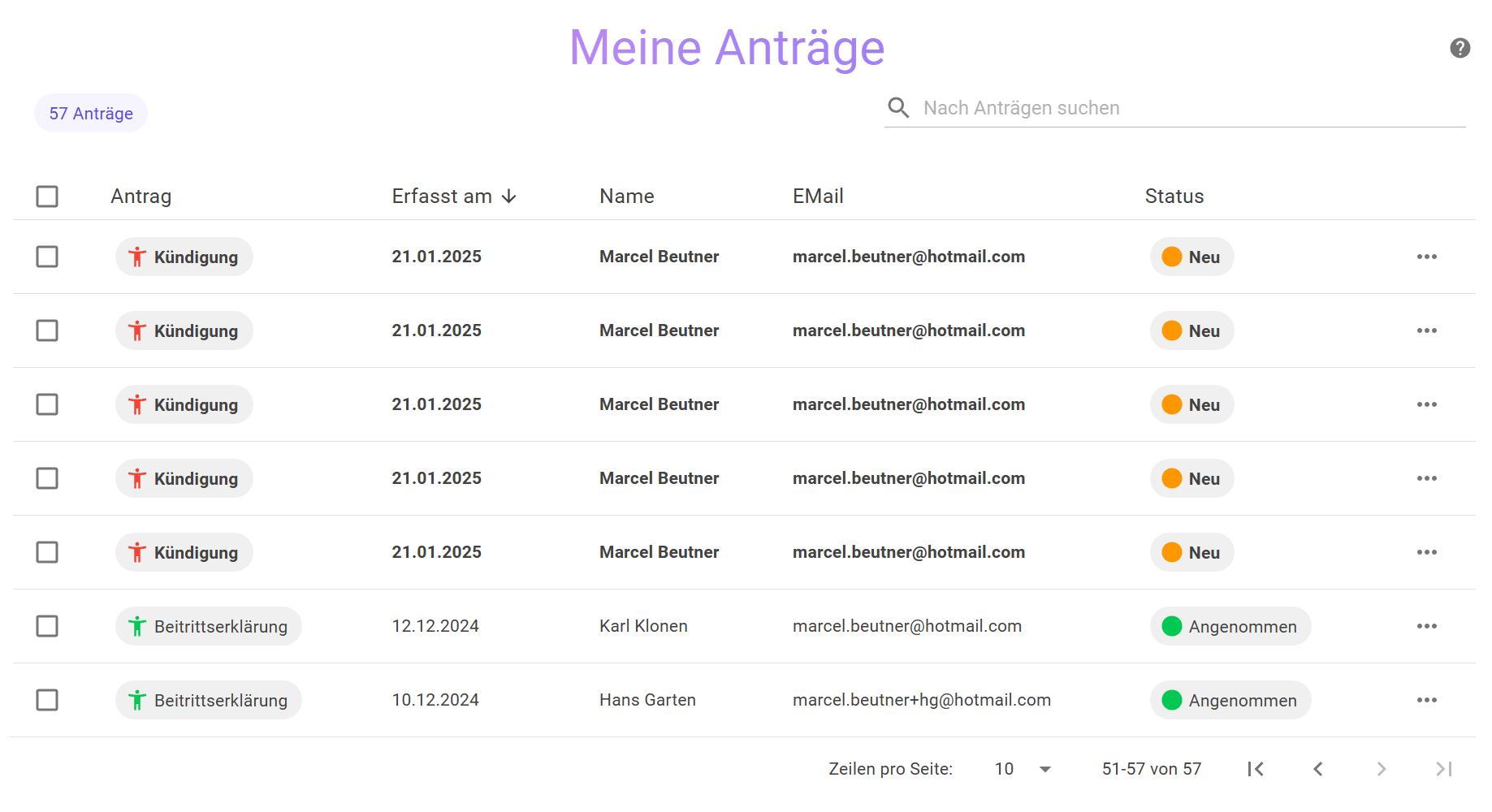Click Beitrittserklärung chip for Karl Klonen
The height and width of the screenshot is (812, 1492).
(x=209, y=626)
